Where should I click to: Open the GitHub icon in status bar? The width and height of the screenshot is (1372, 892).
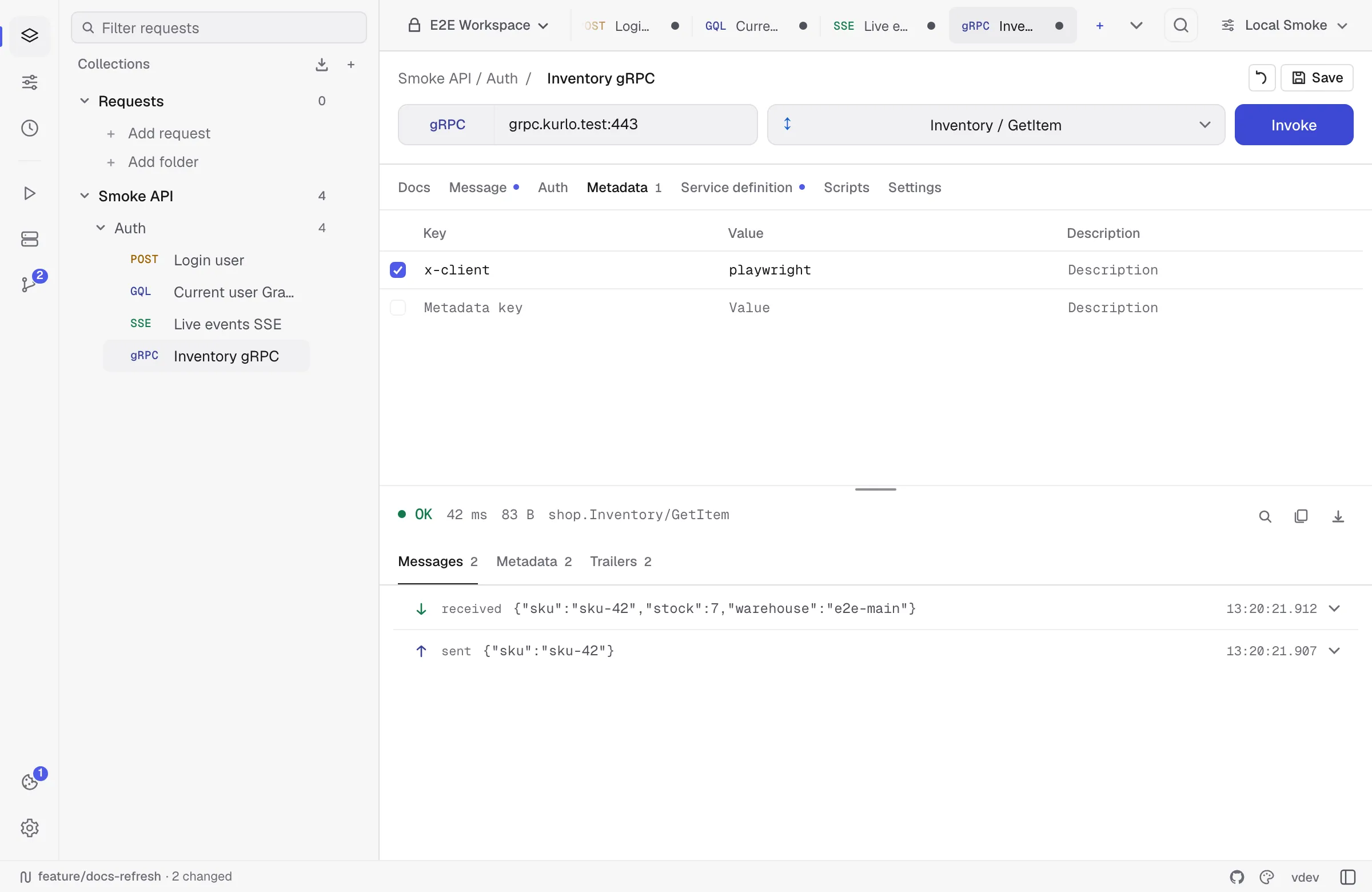(1237, 877)
